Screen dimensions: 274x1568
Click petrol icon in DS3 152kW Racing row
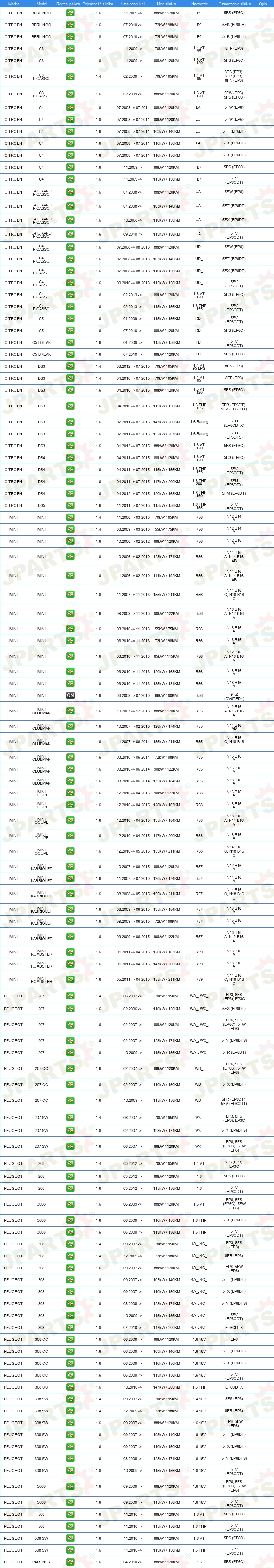tap(71, 434)
